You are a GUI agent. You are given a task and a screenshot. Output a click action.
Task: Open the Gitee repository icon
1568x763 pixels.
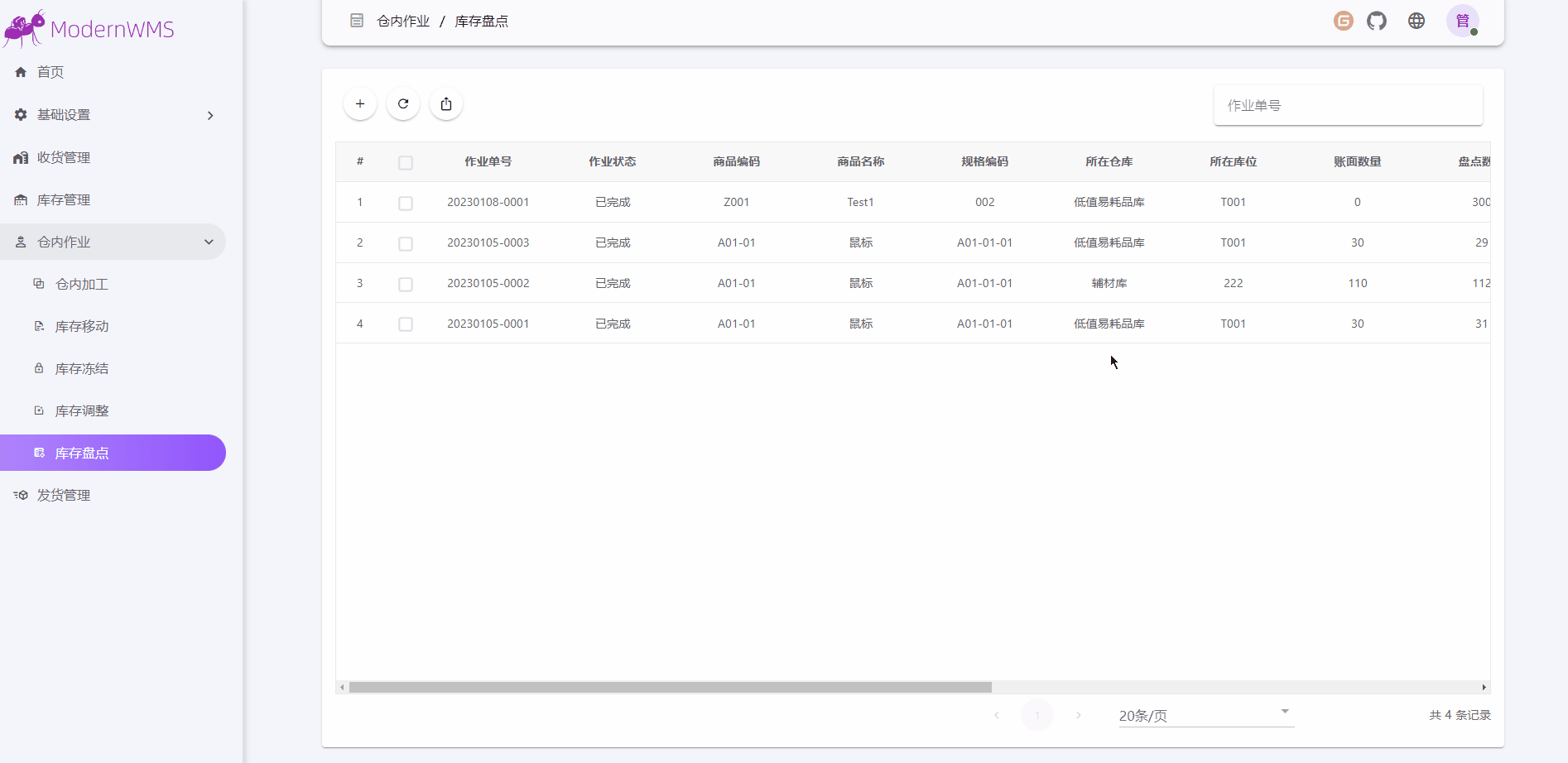pos(1344,21)
